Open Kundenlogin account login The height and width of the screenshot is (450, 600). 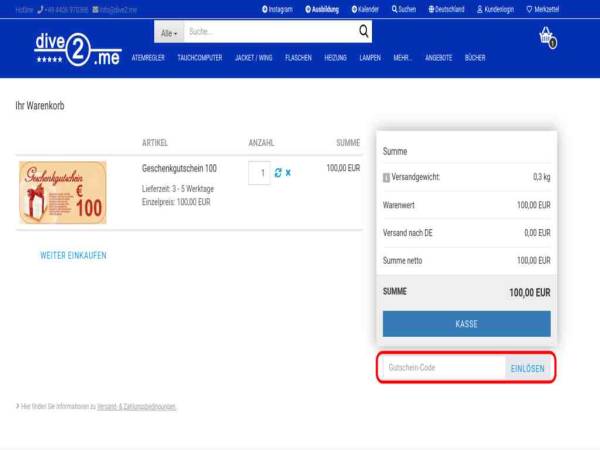pyautogui.click(x=495, y=9)
